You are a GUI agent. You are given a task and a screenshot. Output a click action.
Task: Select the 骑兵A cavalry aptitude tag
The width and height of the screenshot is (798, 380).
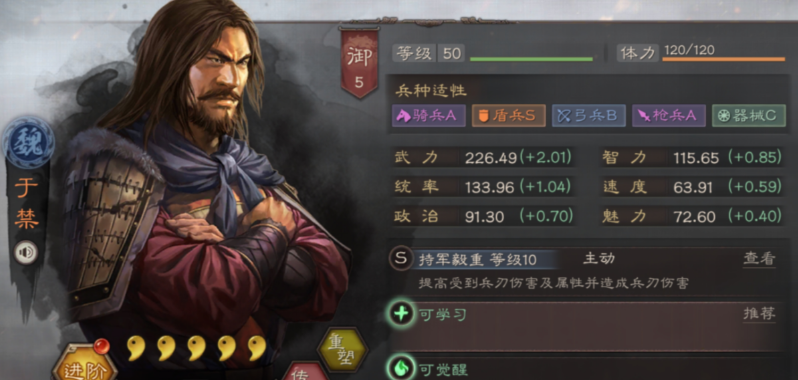click(429, 115)
